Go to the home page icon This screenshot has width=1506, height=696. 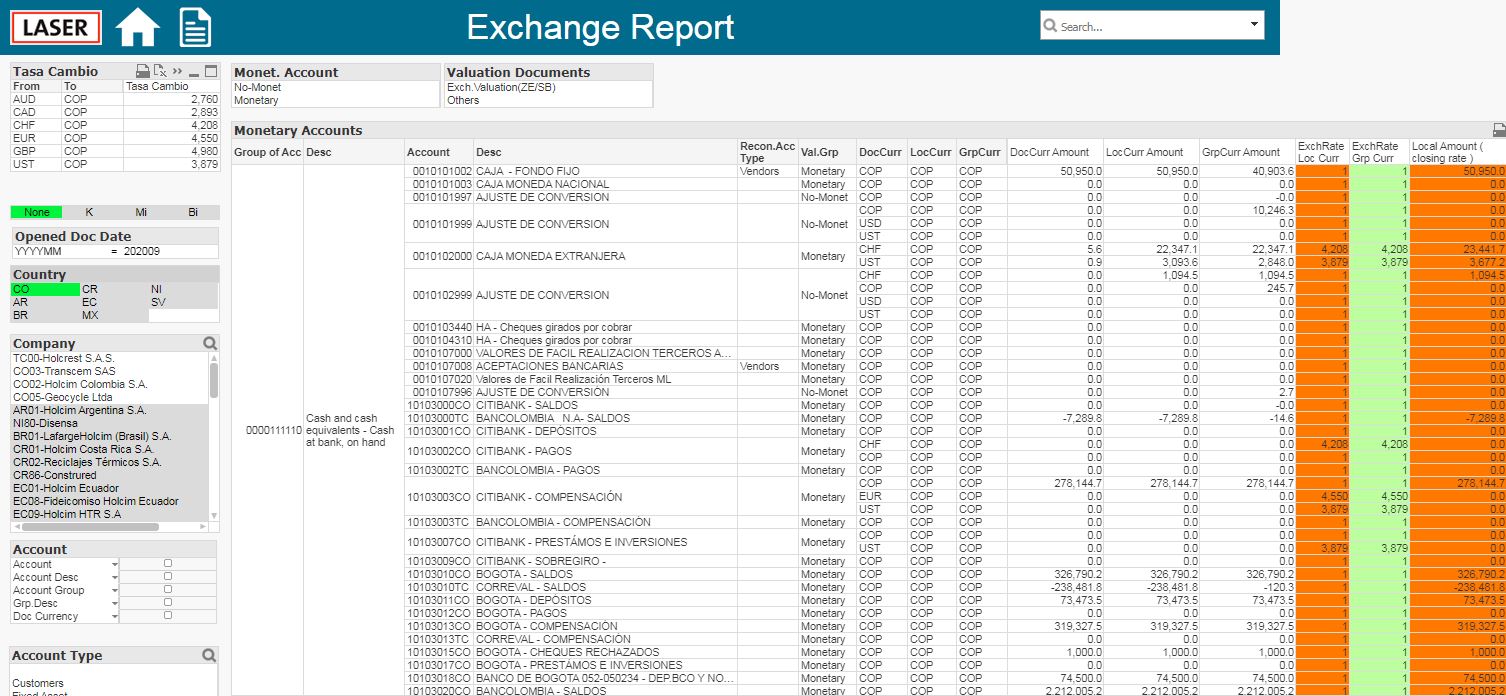138,27
